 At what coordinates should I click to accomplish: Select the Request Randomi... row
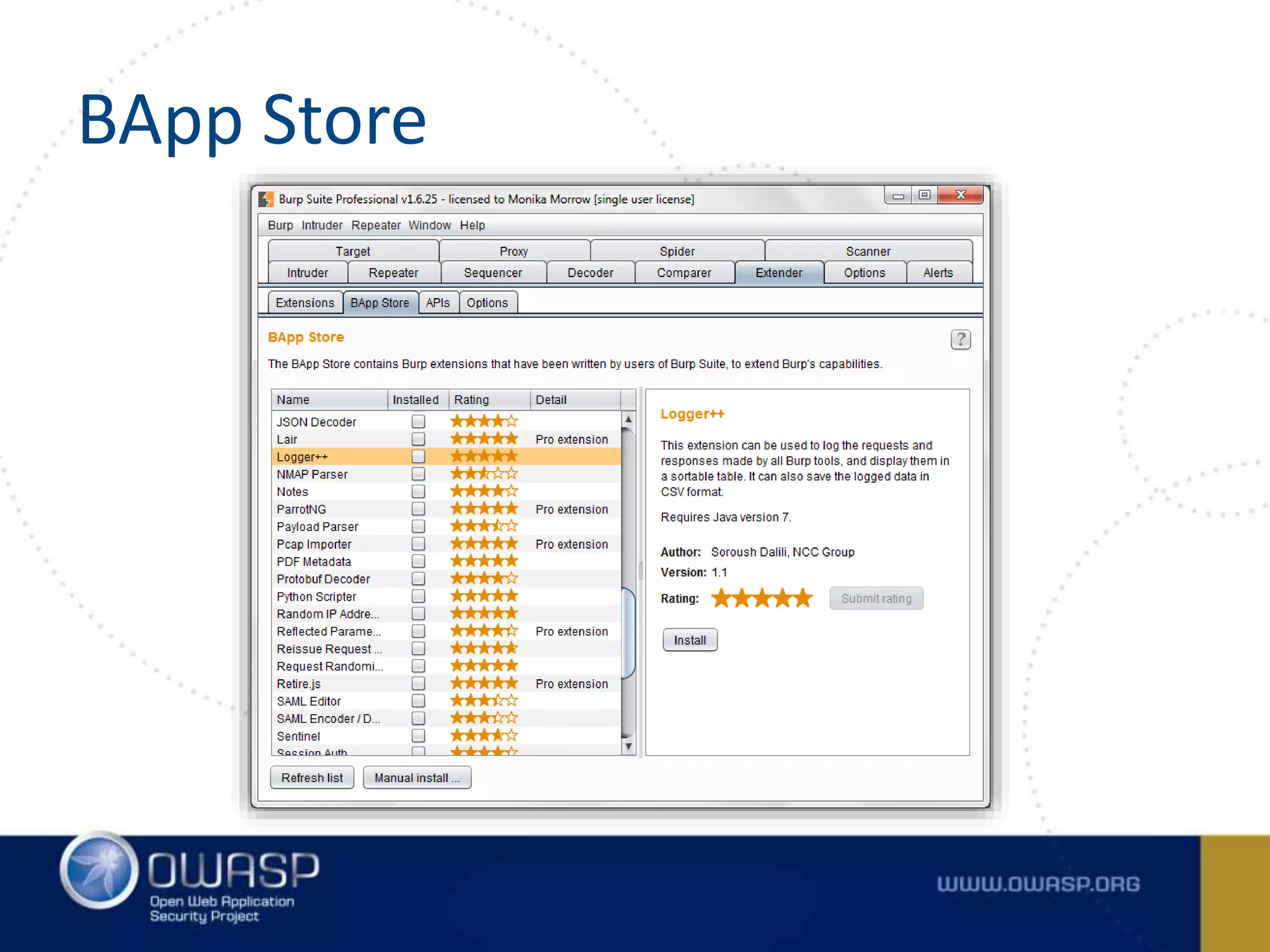coord(446,666)
